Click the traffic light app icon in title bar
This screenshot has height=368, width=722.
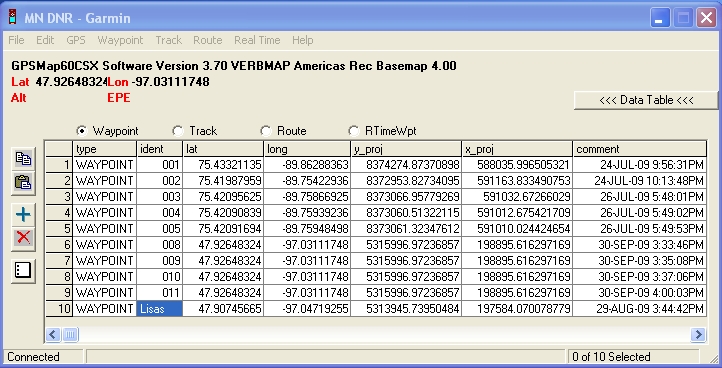pos(12,18)
